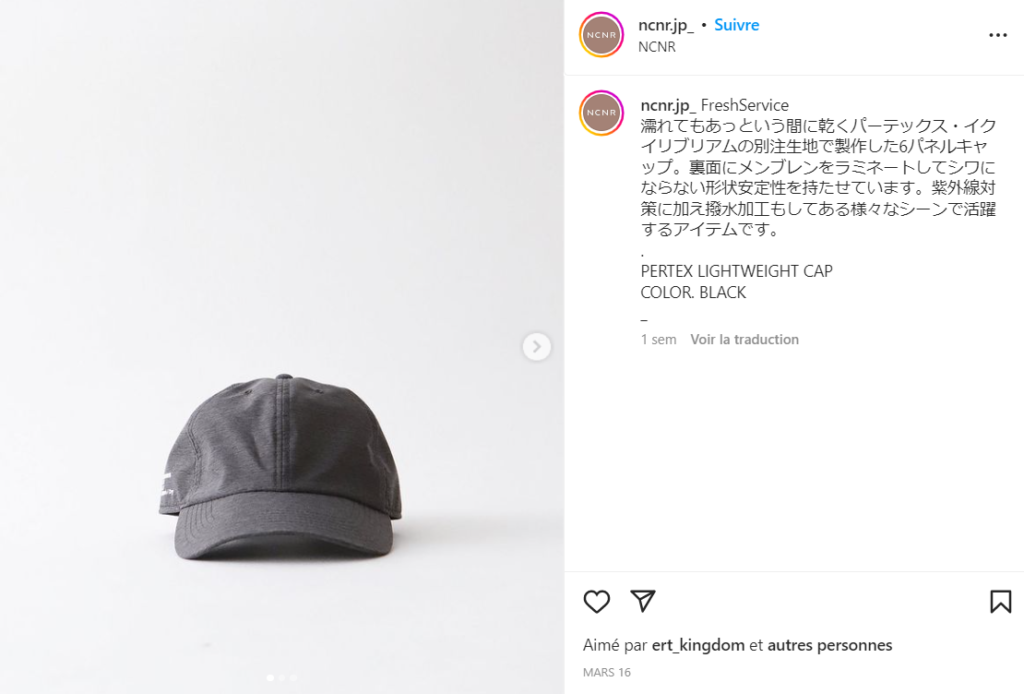
Task: Like the post with the heart icon
Action: 596,601
